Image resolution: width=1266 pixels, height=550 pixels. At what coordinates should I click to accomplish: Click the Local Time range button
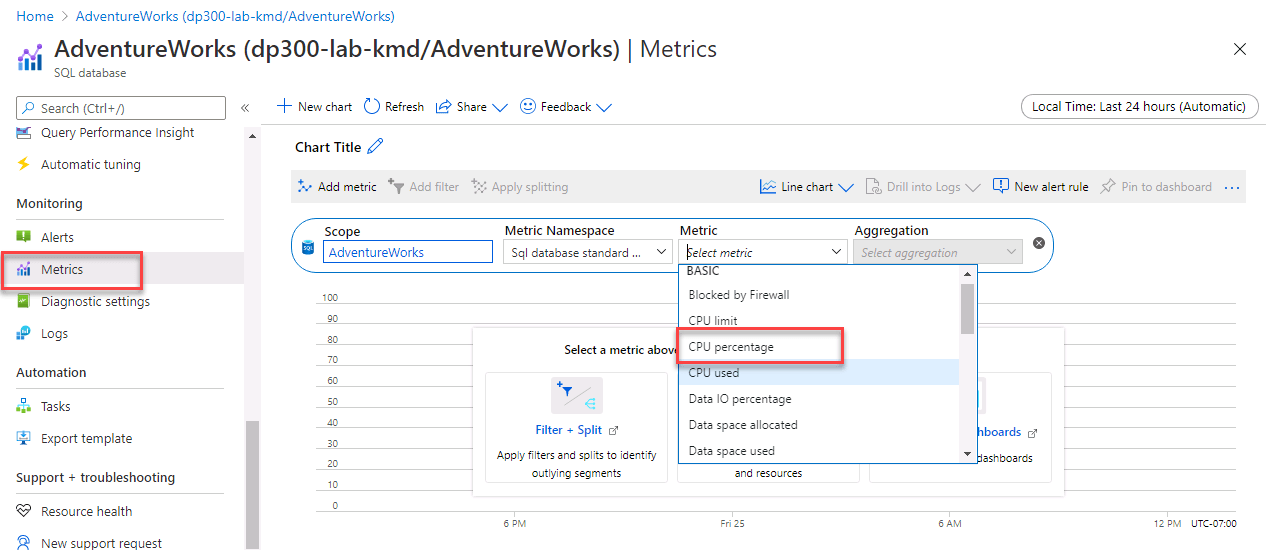click(1139, 107)
